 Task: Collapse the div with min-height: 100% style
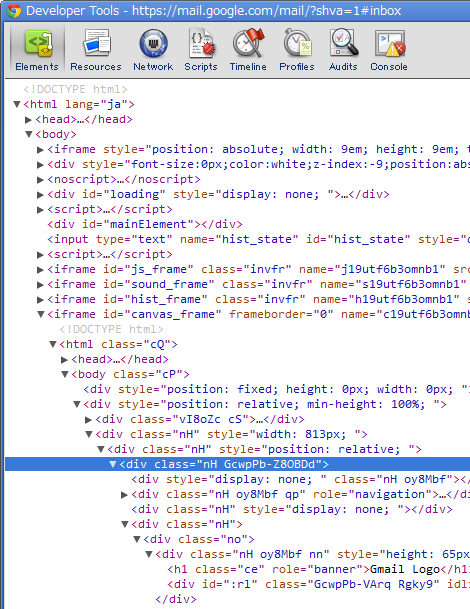(x=77, y=404)
